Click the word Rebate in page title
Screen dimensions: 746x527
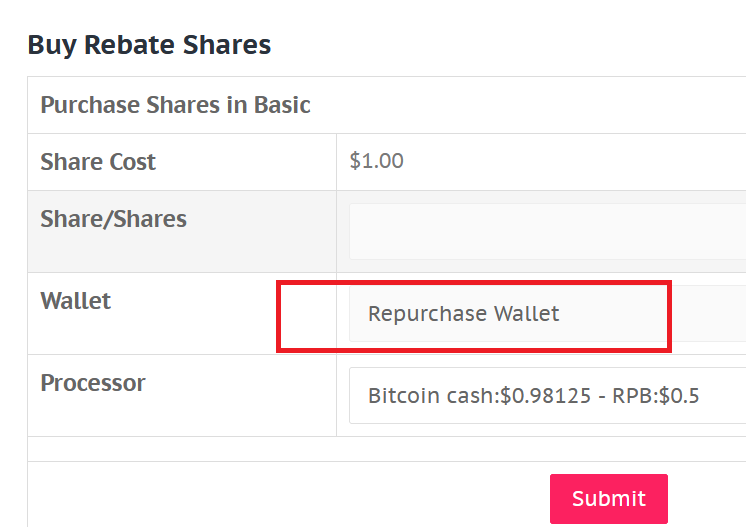(130, 45)
